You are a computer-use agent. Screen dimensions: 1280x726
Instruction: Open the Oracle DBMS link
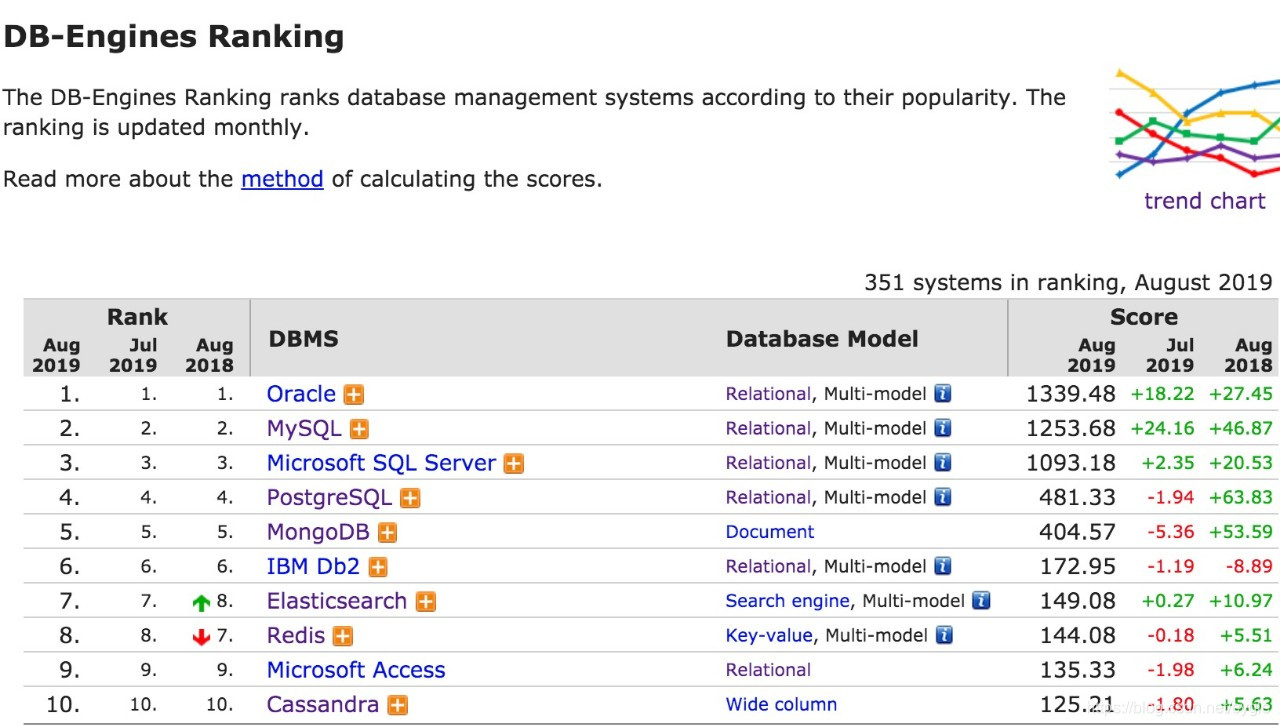(x=301, y=394)
